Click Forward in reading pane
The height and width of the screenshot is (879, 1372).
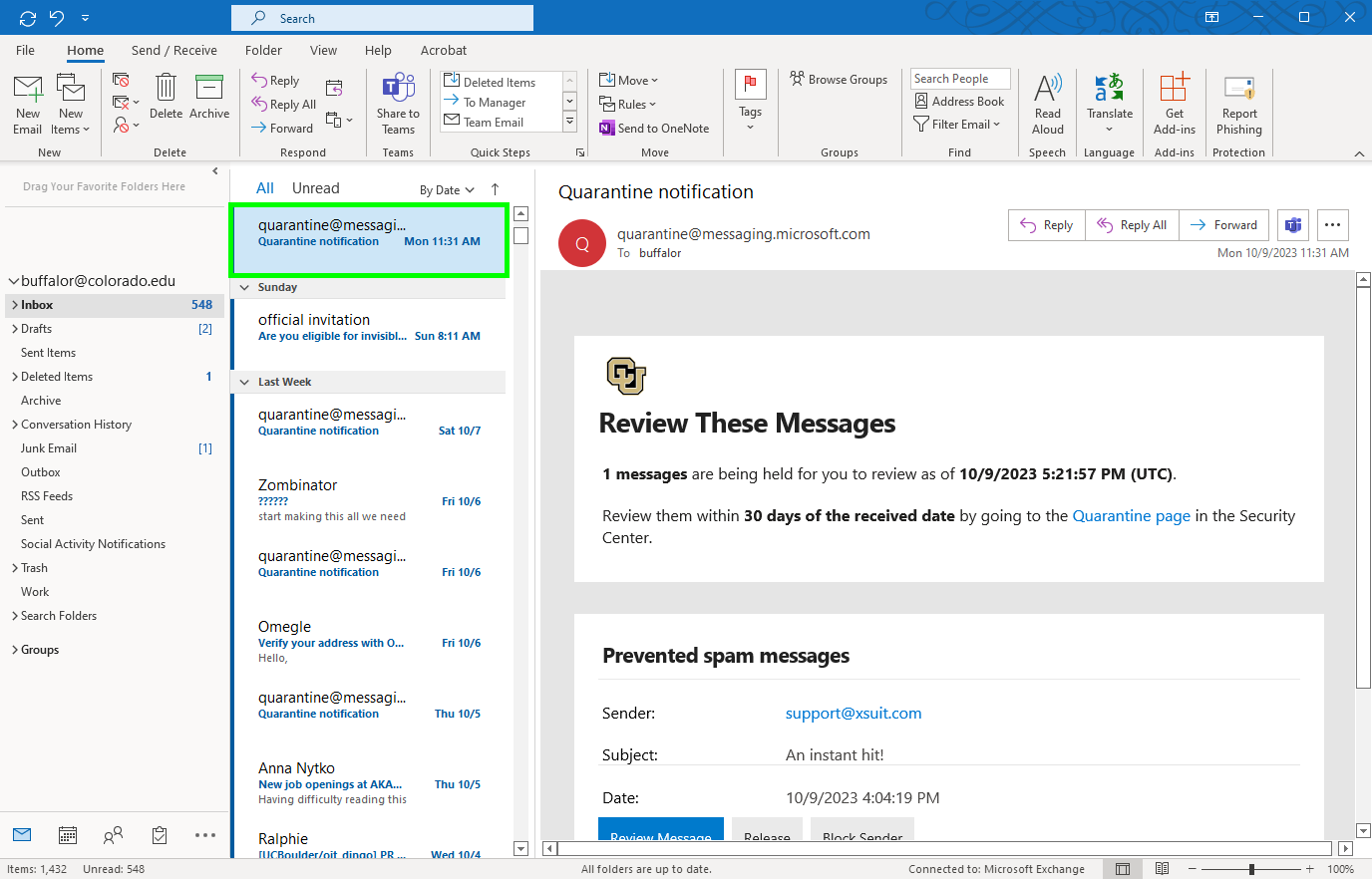tap(1224, 225)
